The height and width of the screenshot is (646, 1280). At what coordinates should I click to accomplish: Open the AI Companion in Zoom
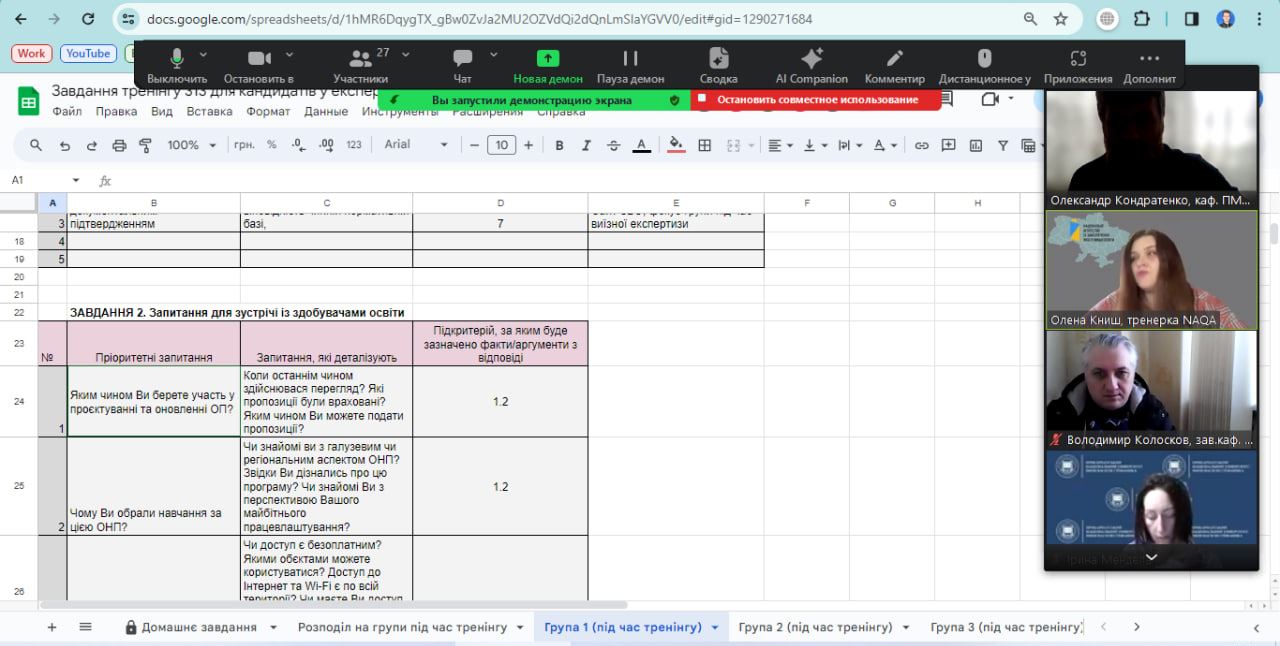coord(811,60)
